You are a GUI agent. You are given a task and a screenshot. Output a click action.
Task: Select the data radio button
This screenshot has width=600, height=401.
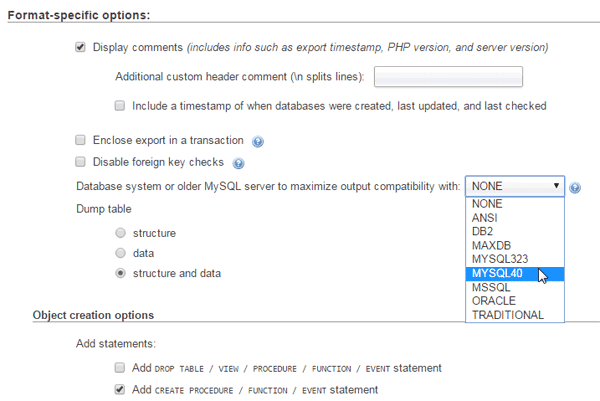(121, 253)
